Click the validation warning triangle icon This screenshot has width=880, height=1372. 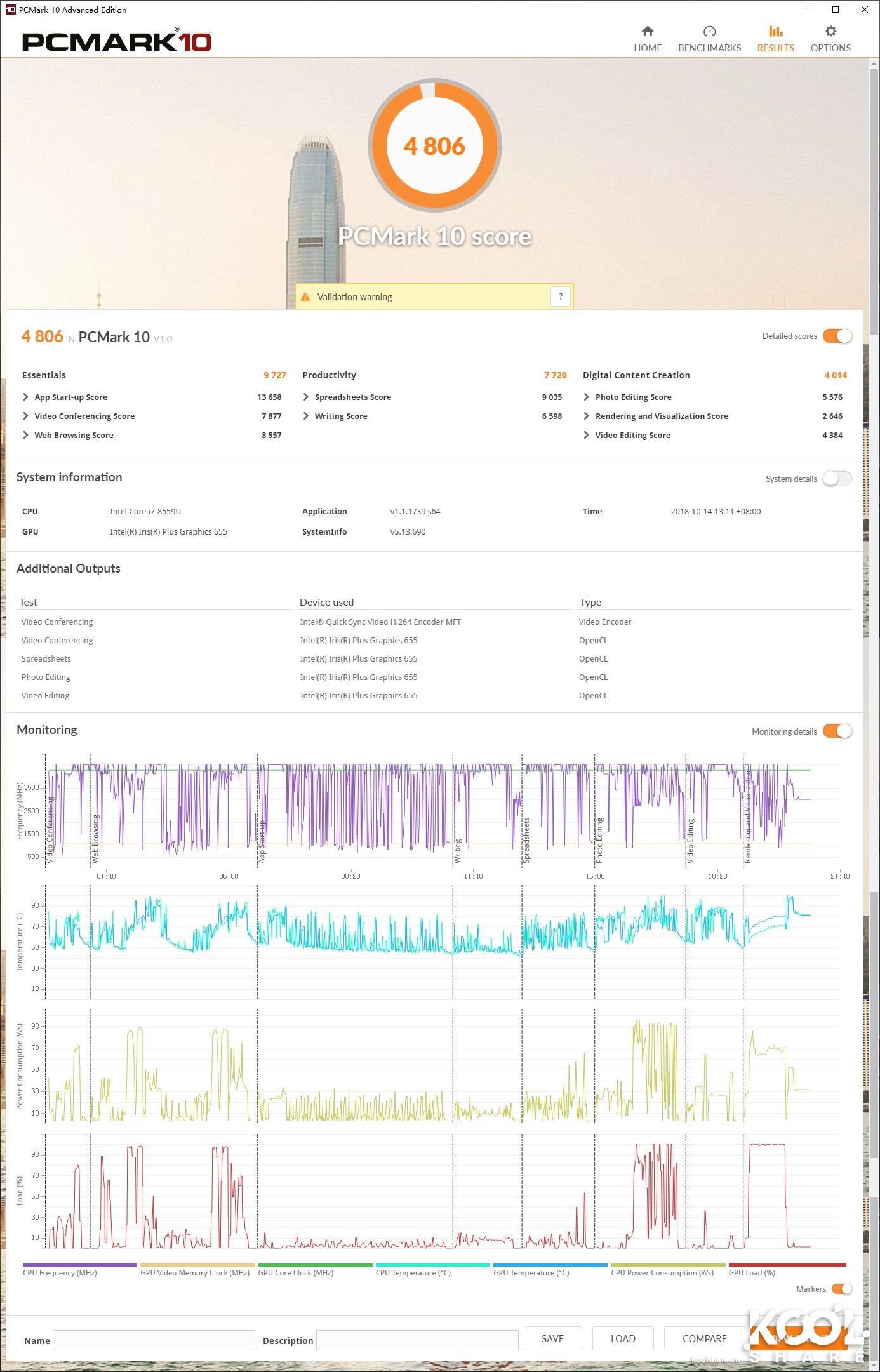(x=305, y=297)
